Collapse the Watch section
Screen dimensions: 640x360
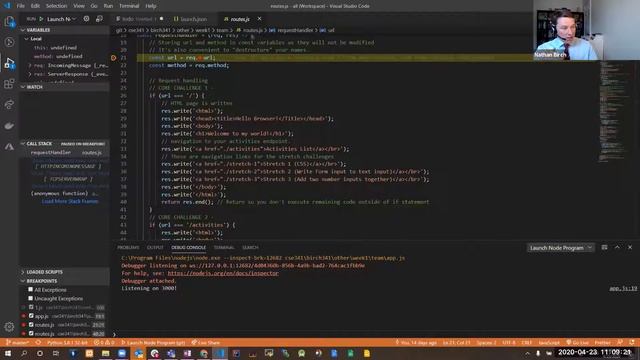64,87
